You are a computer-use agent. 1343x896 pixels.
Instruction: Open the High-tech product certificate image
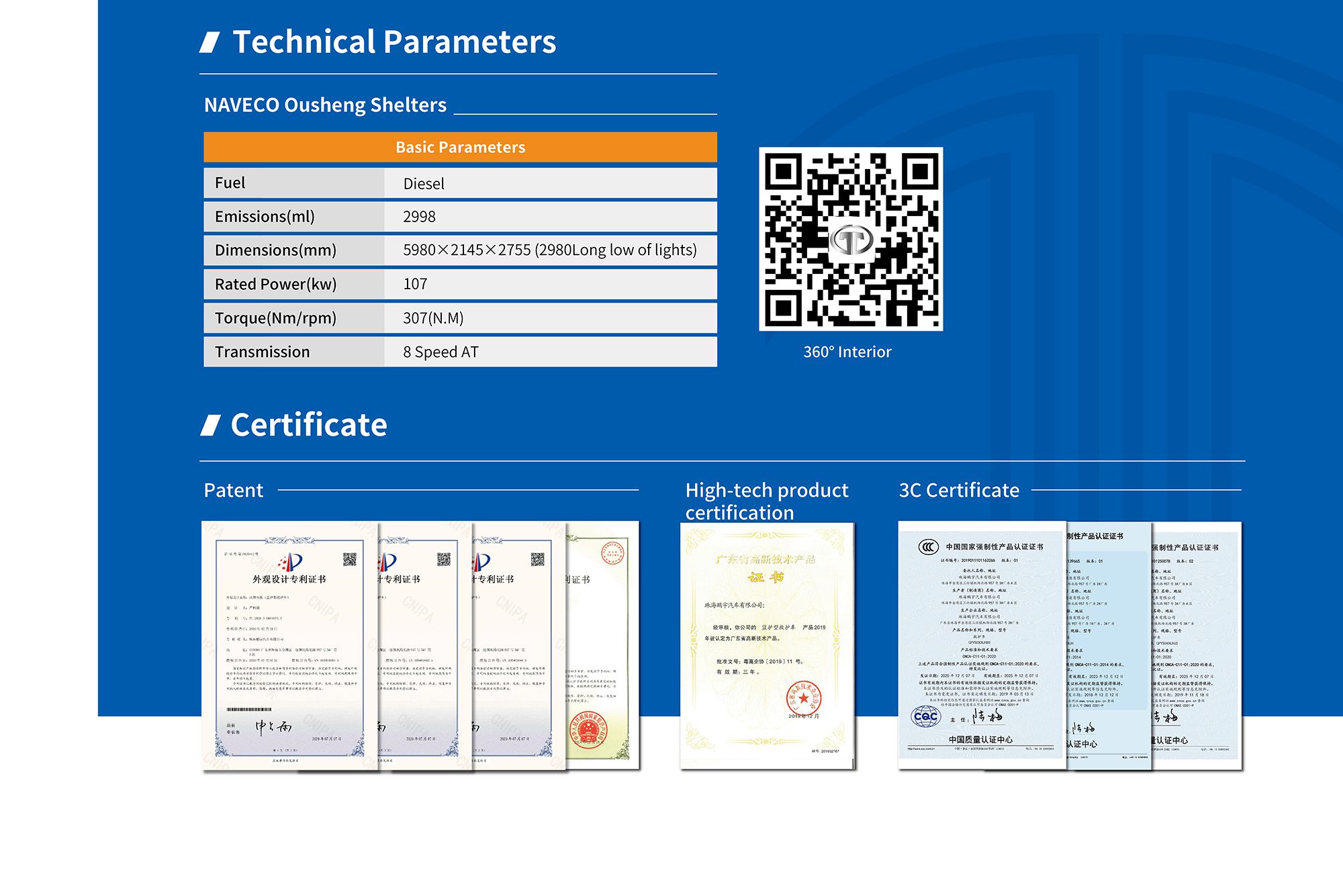pos(767,646)
